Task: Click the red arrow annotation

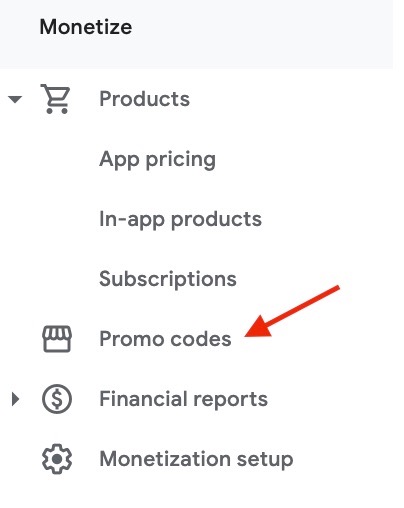Action: (292, 311)
